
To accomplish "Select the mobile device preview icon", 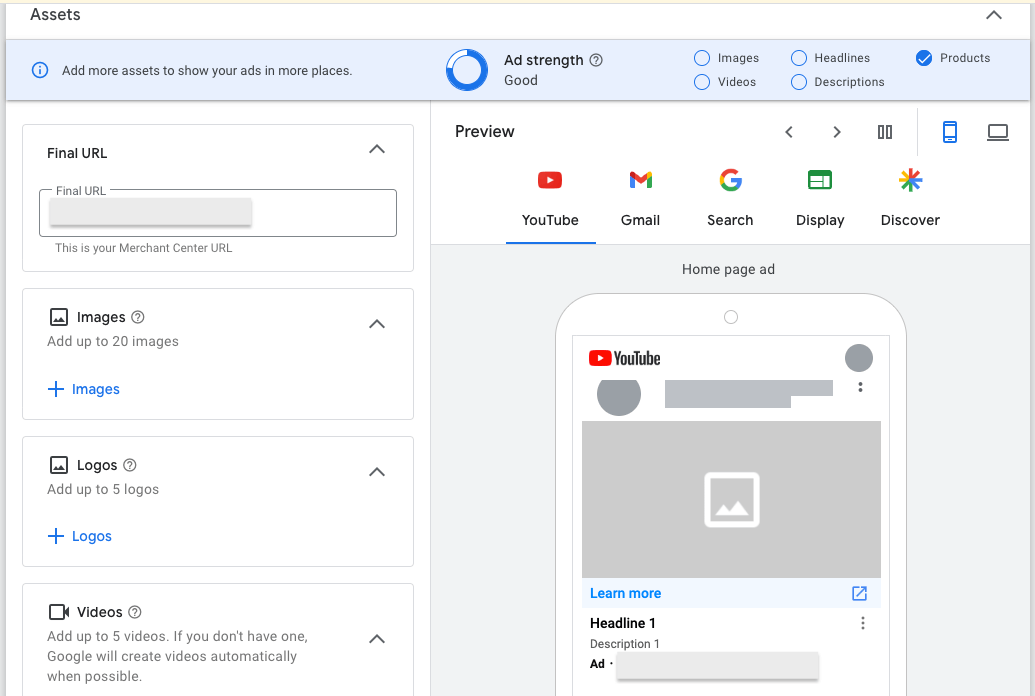I will [949, 131].
